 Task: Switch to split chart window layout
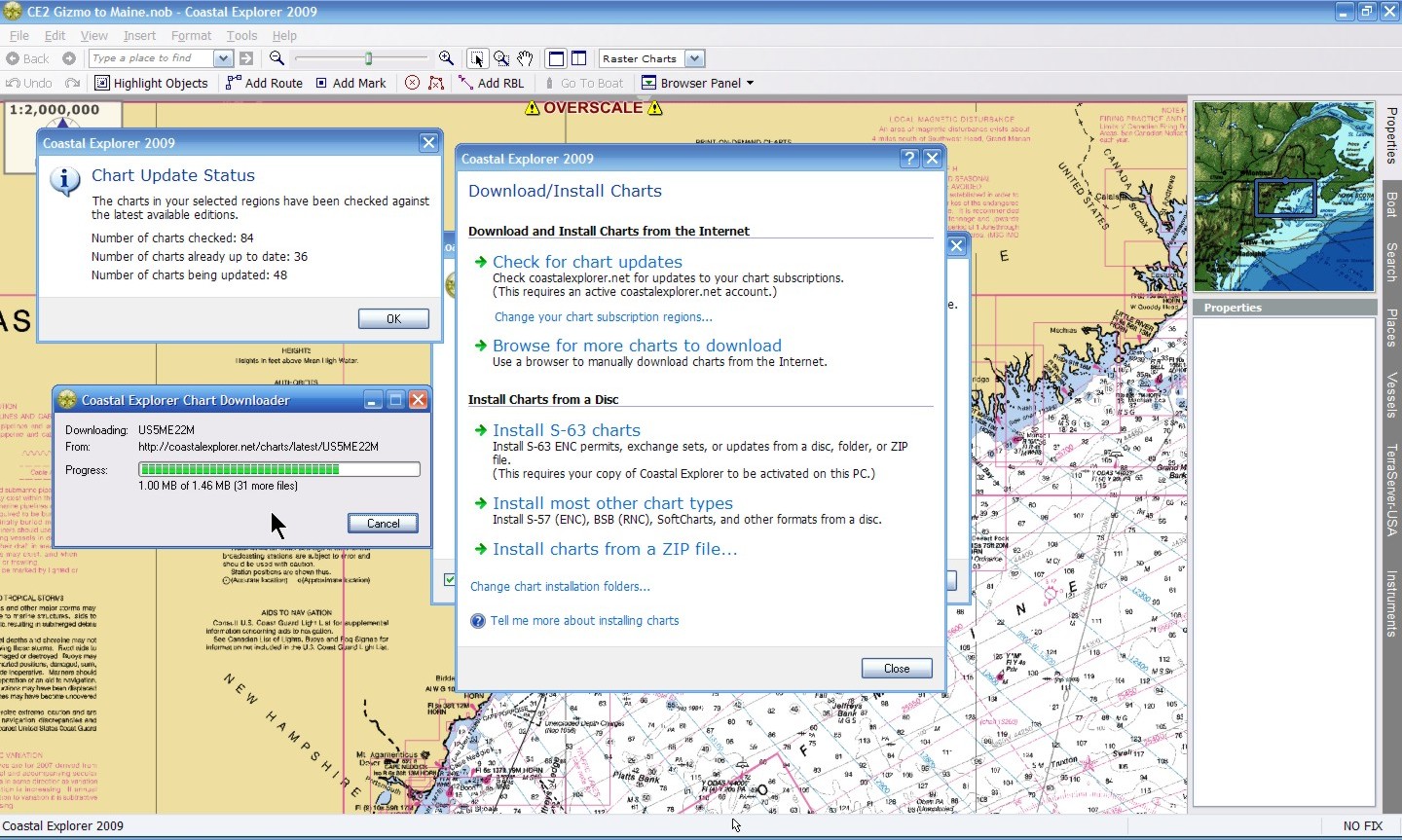[578, 58]
